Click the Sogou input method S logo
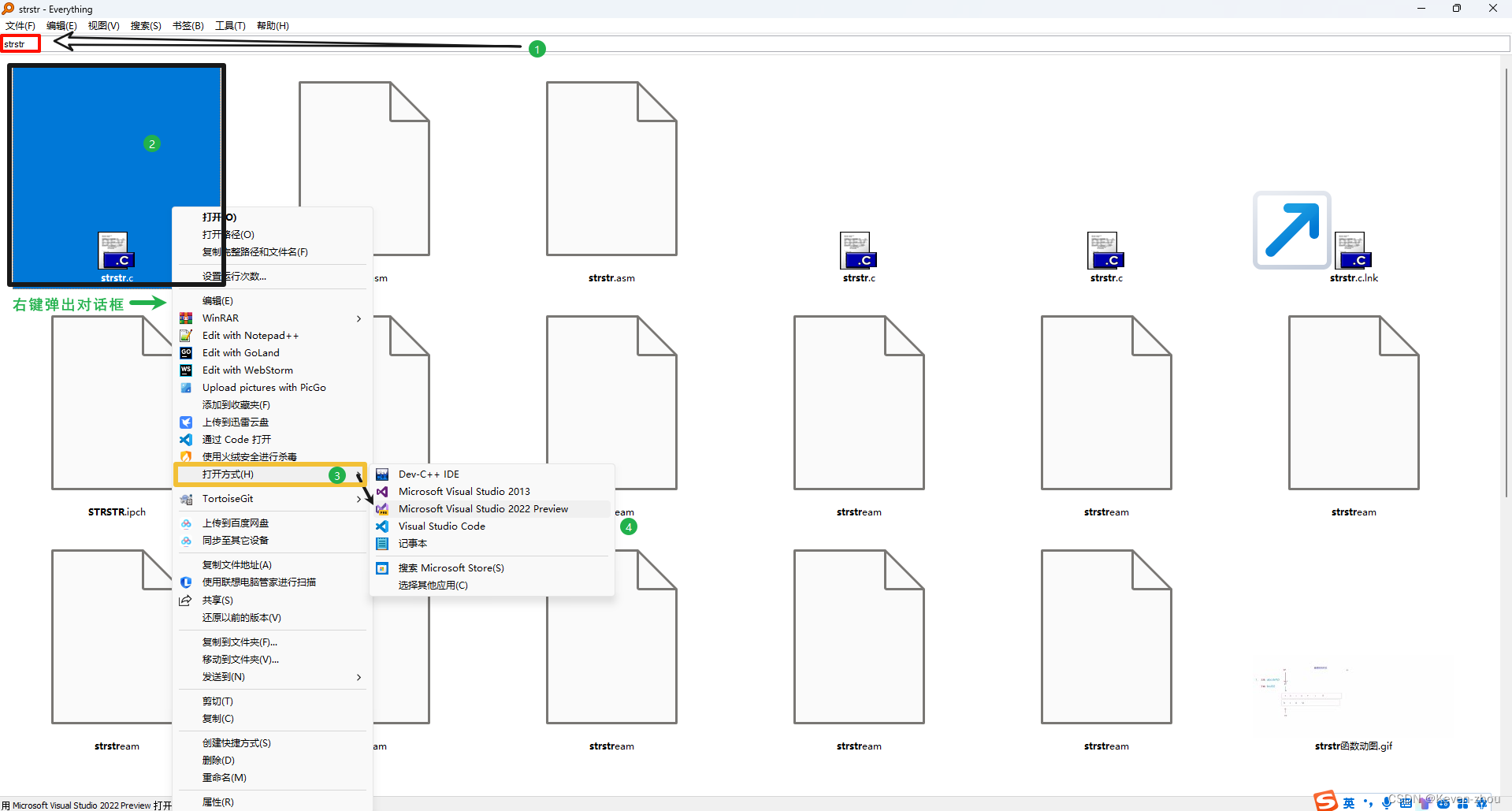The height and width of the screenshot is (811, 1512). coord(1325,801)
